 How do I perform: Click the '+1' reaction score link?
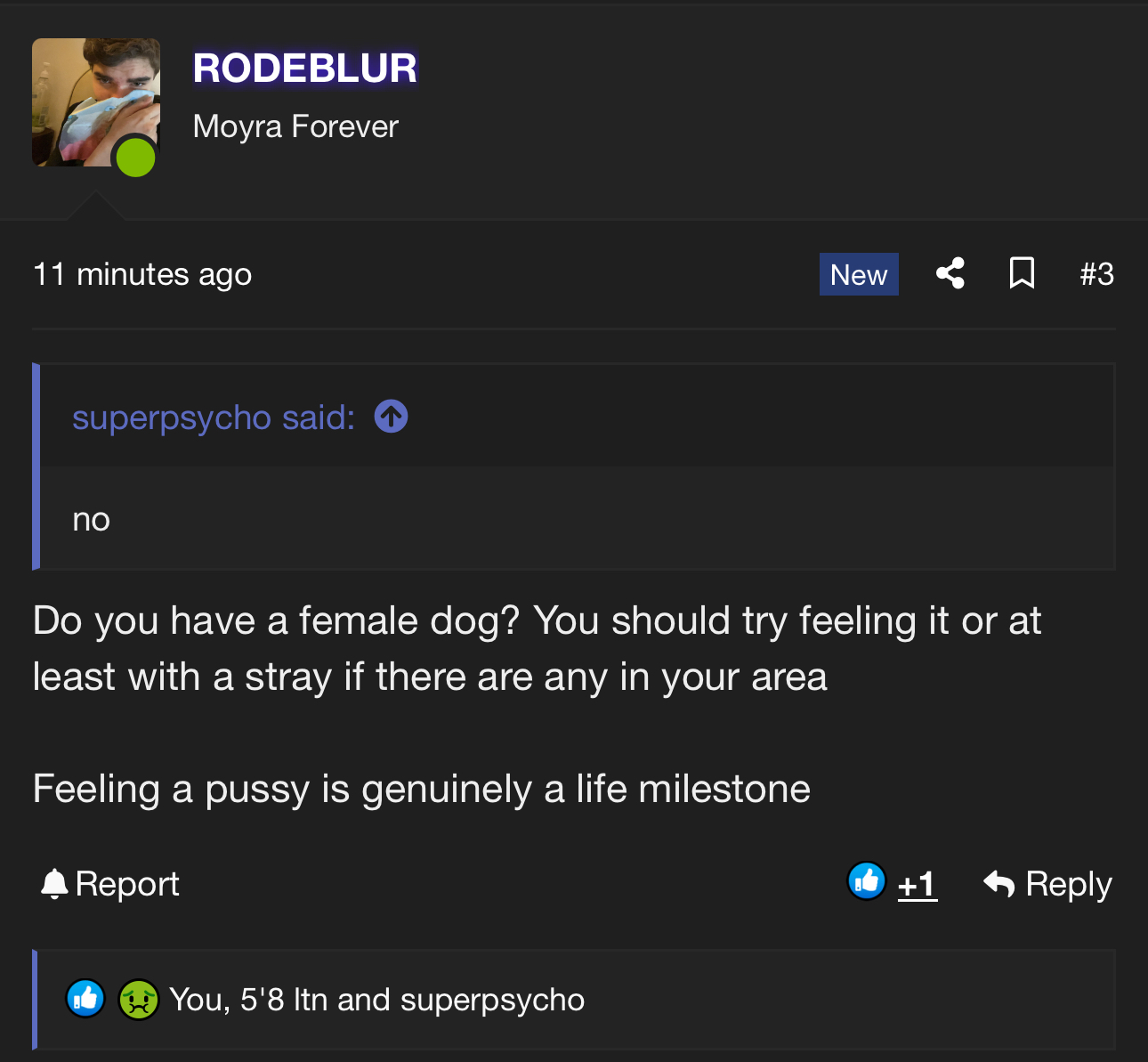coord(918,885)
